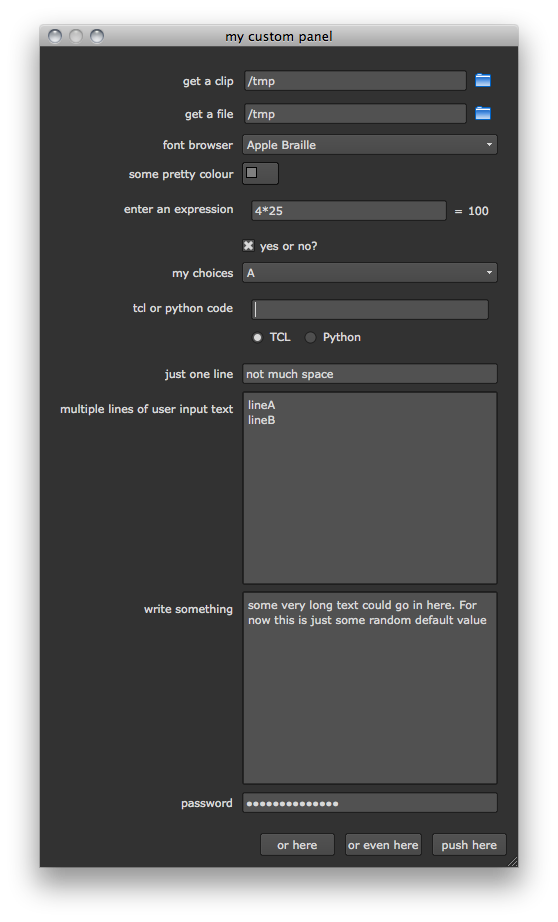Click the resize grip at window corner
The image size is (558, 922).
point(513,861)
